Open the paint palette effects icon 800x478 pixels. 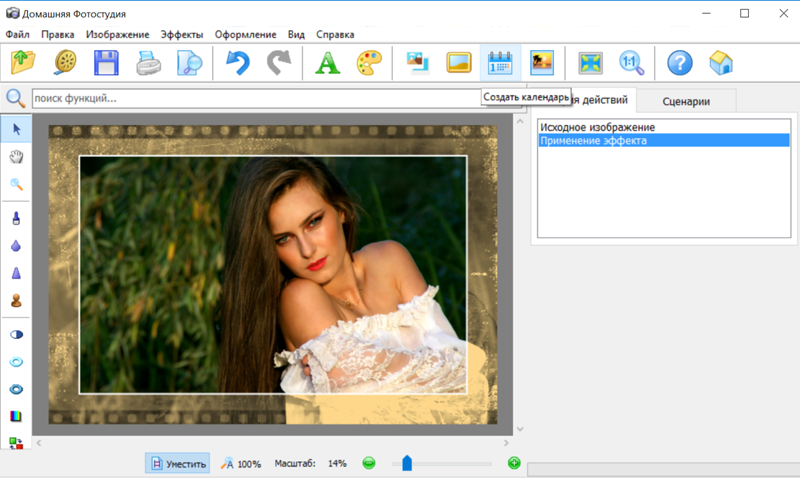(x=369, y=63)
